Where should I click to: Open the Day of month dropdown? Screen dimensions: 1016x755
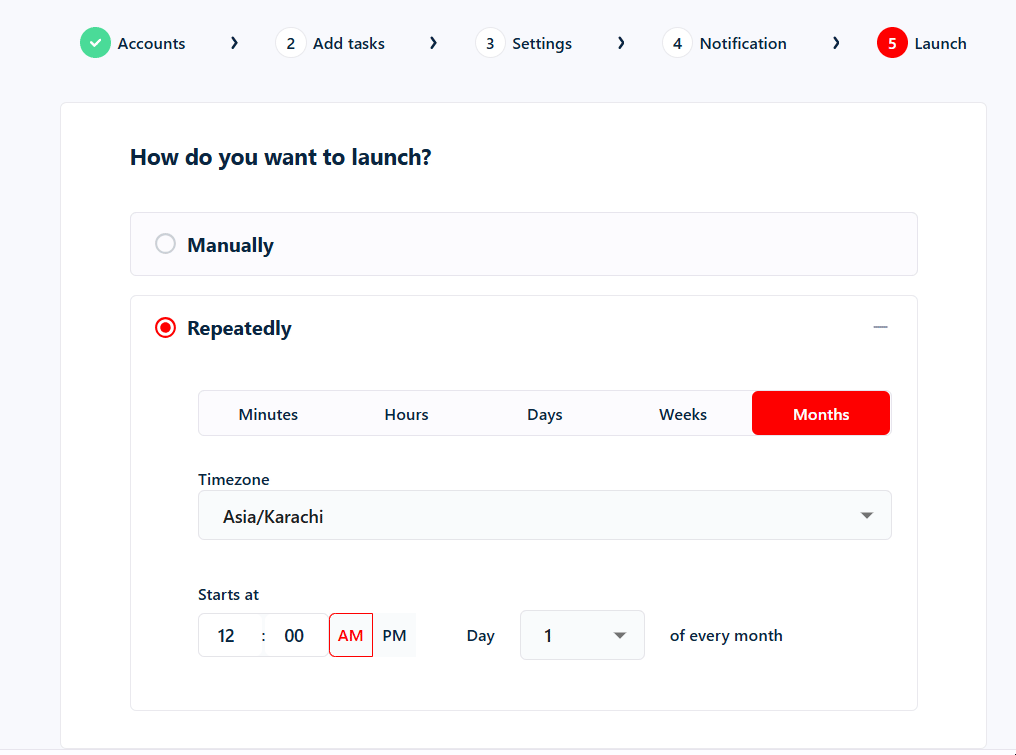coord(582,635)
